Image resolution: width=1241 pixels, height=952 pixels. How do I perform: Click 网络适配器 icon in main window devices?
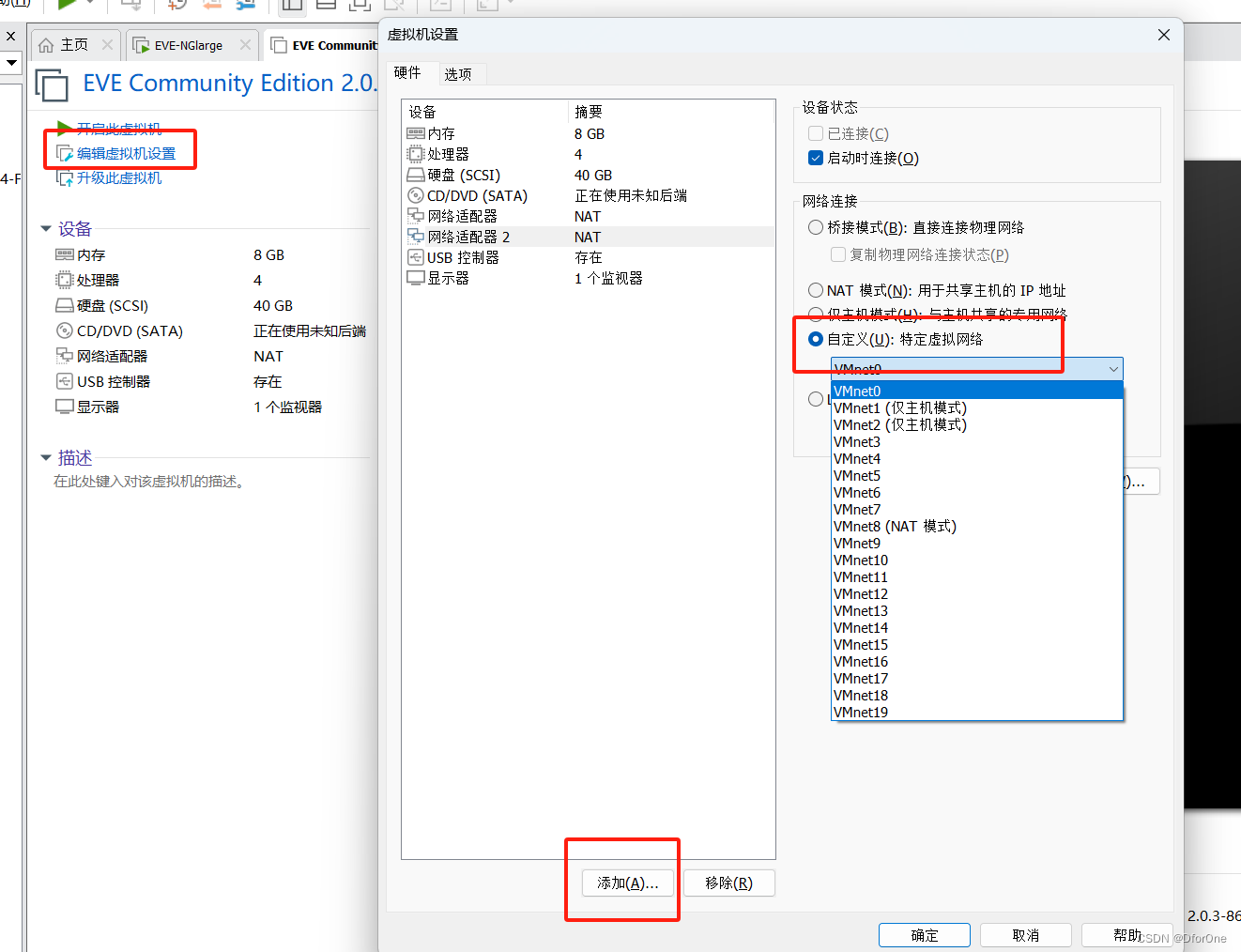coord(65,356)
